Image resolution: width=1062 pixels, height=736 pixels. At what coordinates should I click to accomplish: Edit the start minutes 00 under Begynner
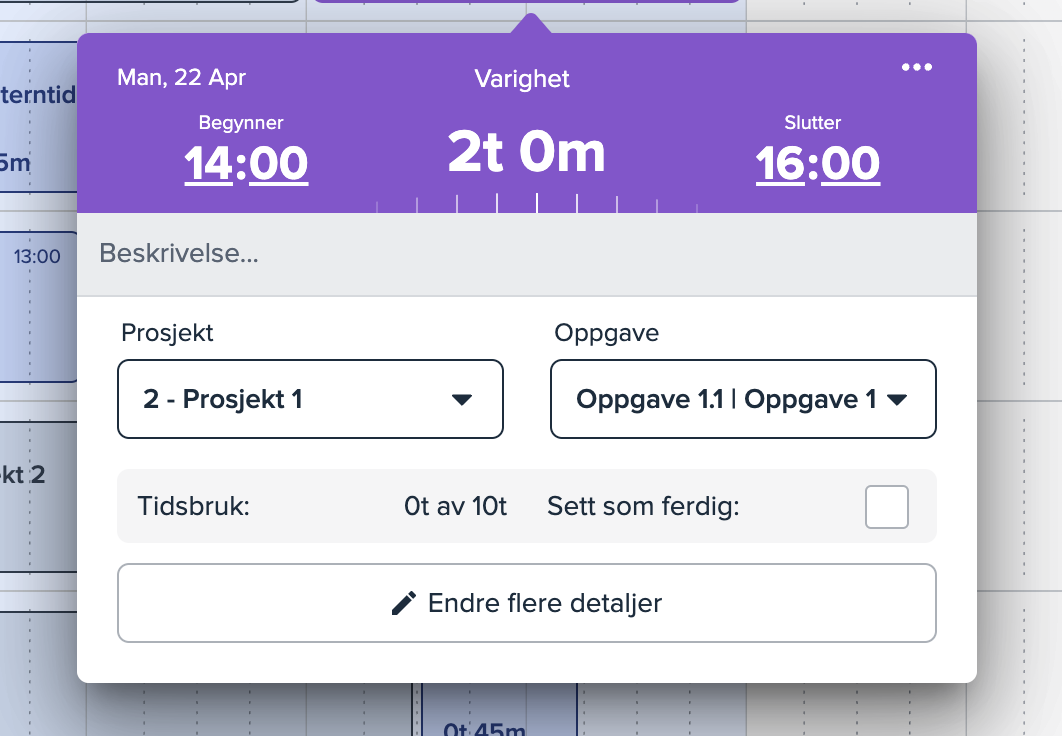point(279,164)
